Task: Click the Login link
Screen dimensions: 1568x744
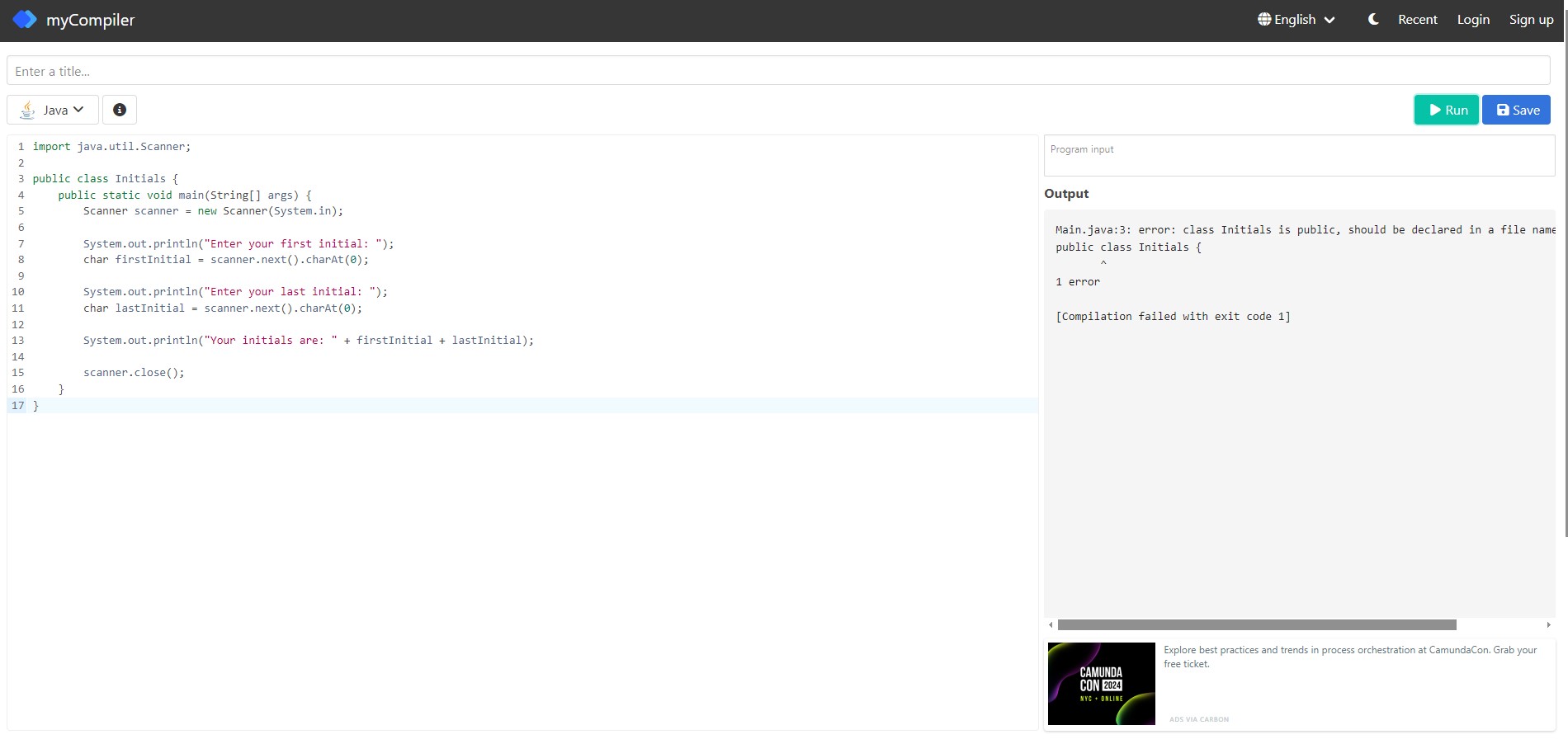Action: [x=1473, y=19]
